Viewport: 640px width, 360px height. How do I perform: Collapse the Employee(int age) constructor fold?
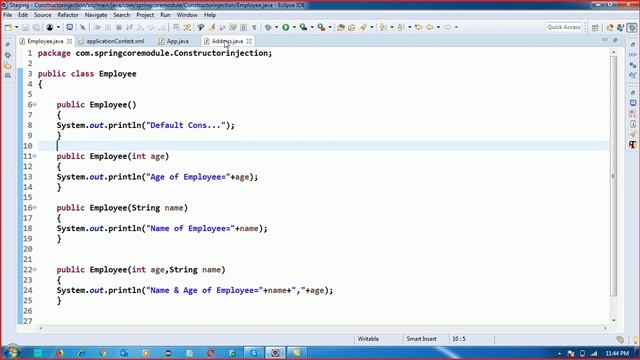coord(35,156)
